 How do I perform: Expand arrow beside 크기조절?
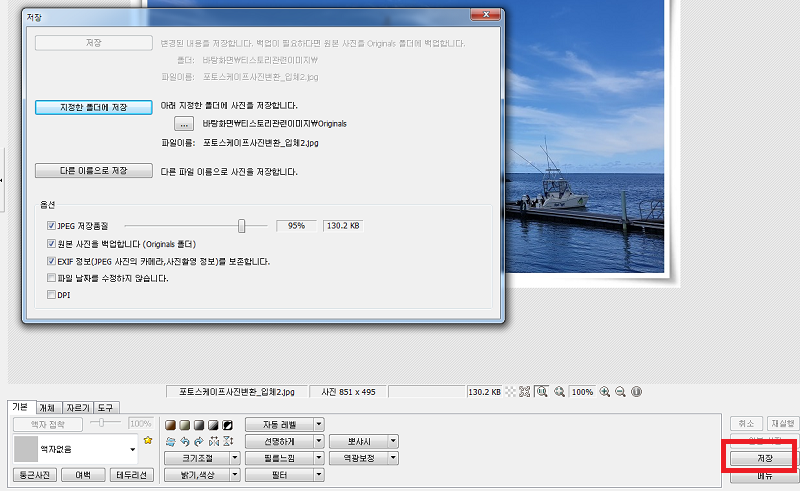tap(235, 458)
